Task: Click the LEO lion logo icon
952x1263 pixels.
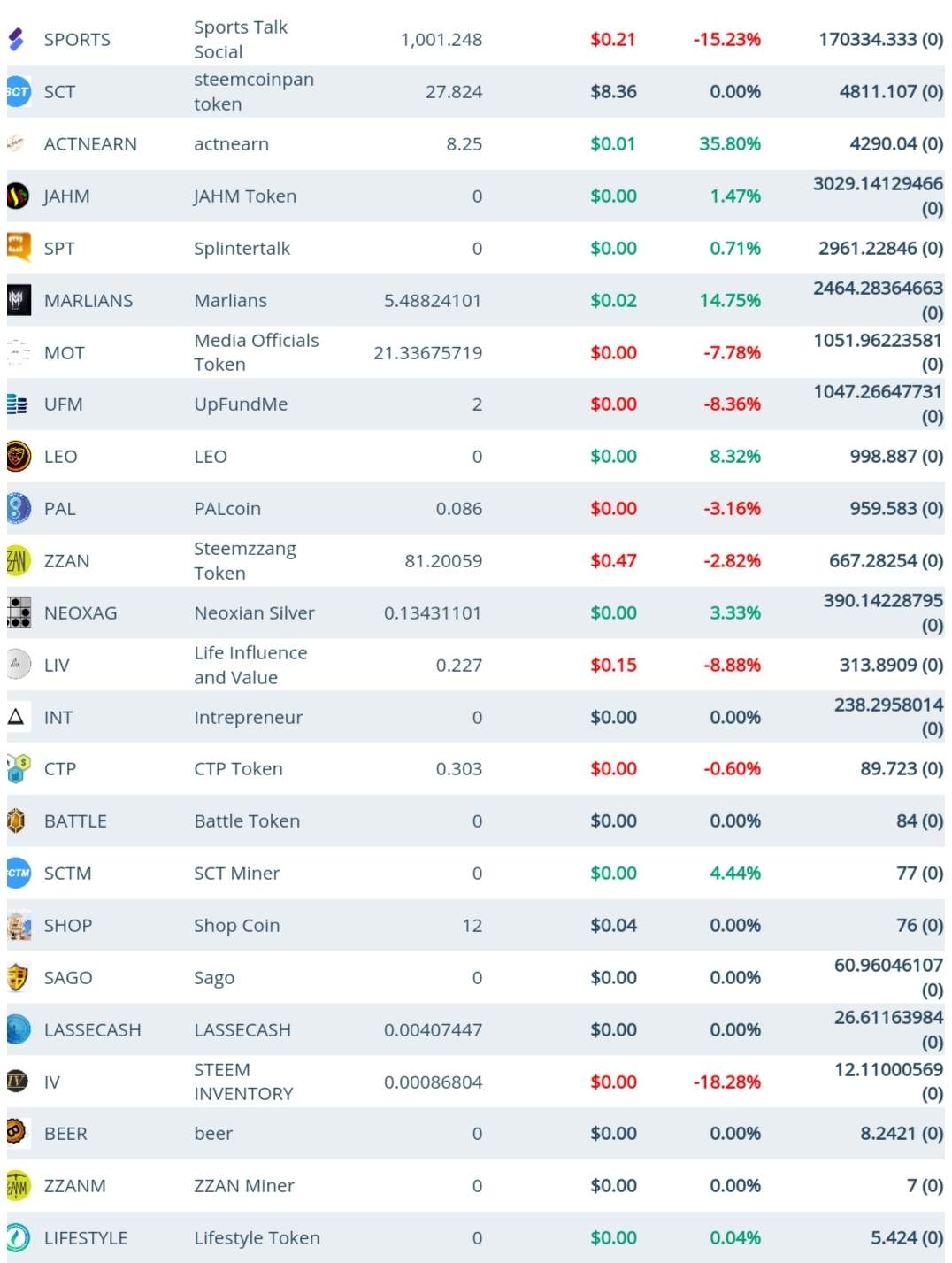Action: point(18,457)
